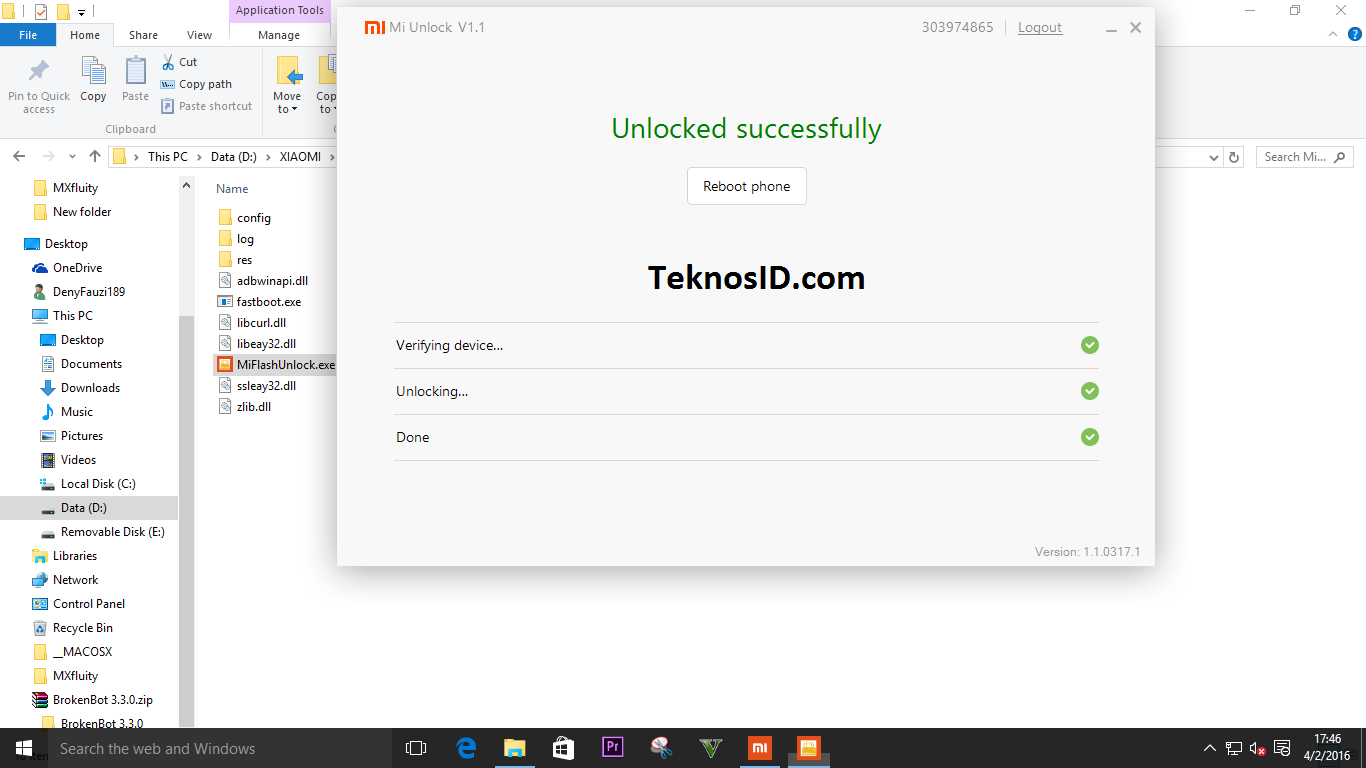Click the green check beside Done
Image resolution: width=1366 pixels, height=768 pixels.
point(1090,437)
